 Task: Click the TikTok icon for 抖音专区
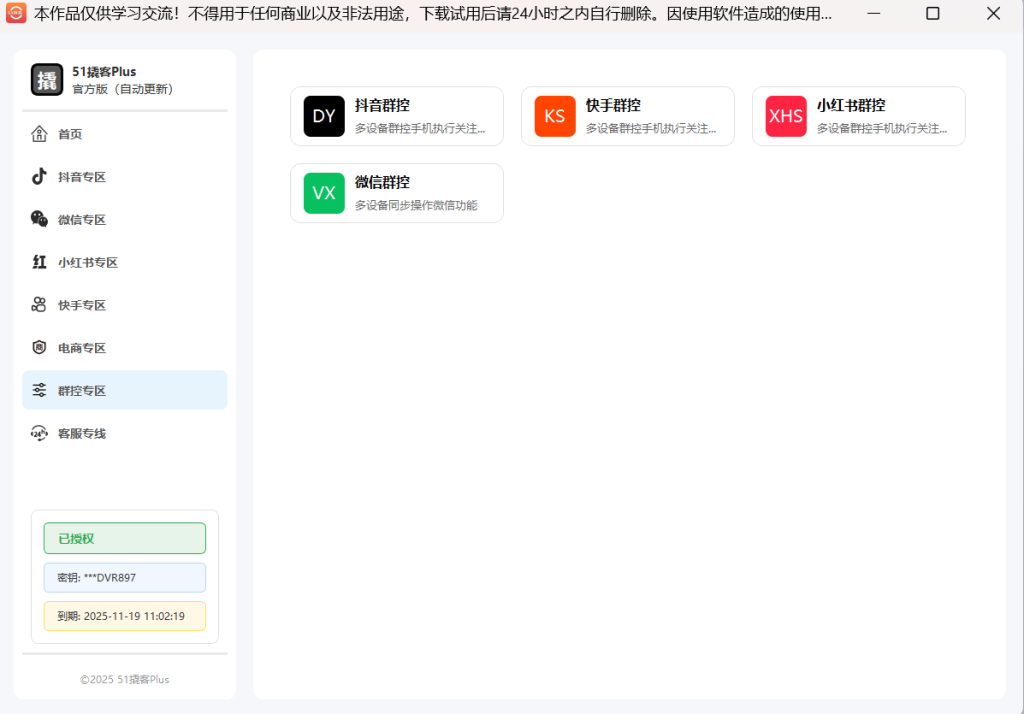(39, 177)
